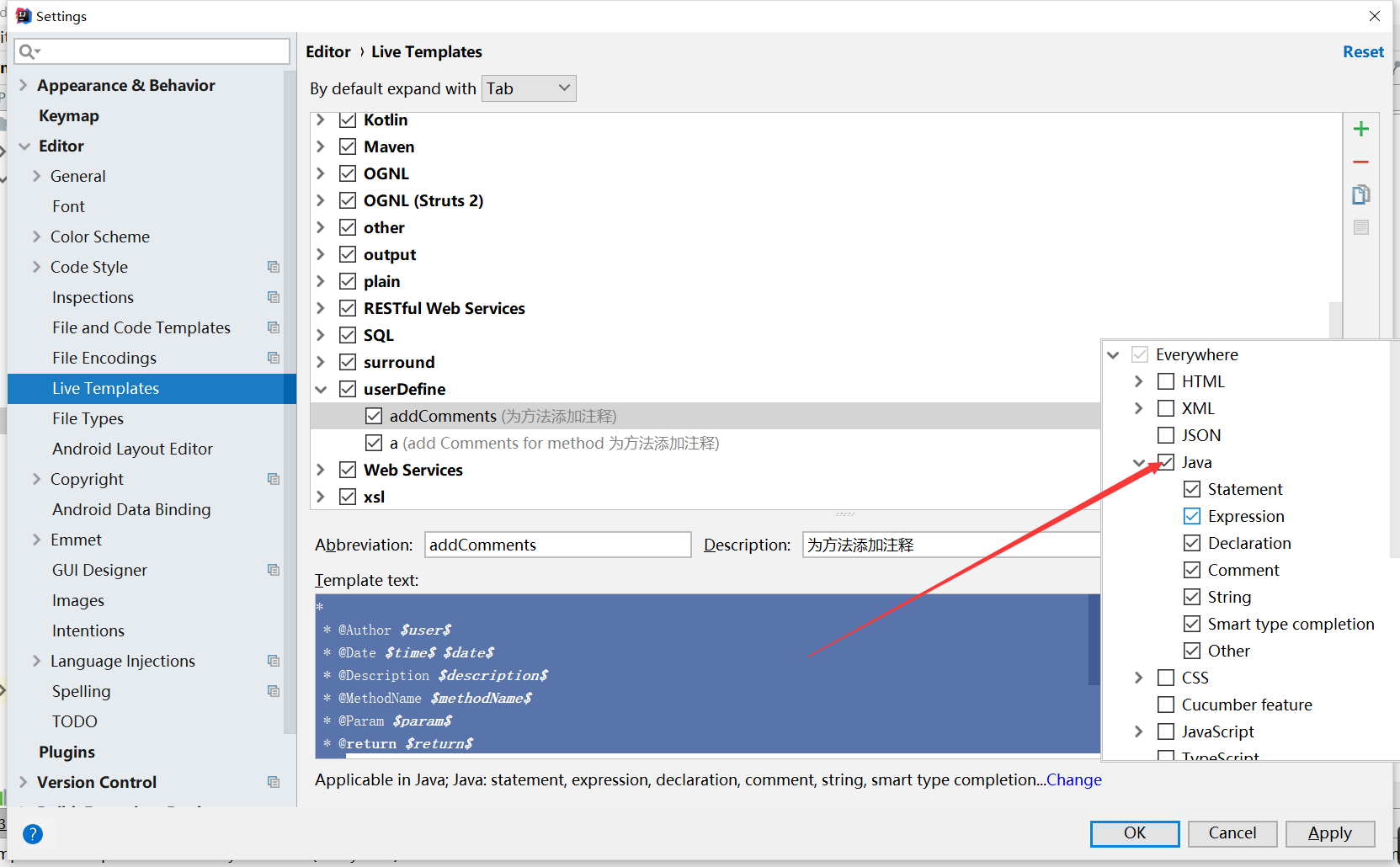Open the expand-with Tab dropdown
This screenshot has height=867, width=1400.
[x=529, y=88]
